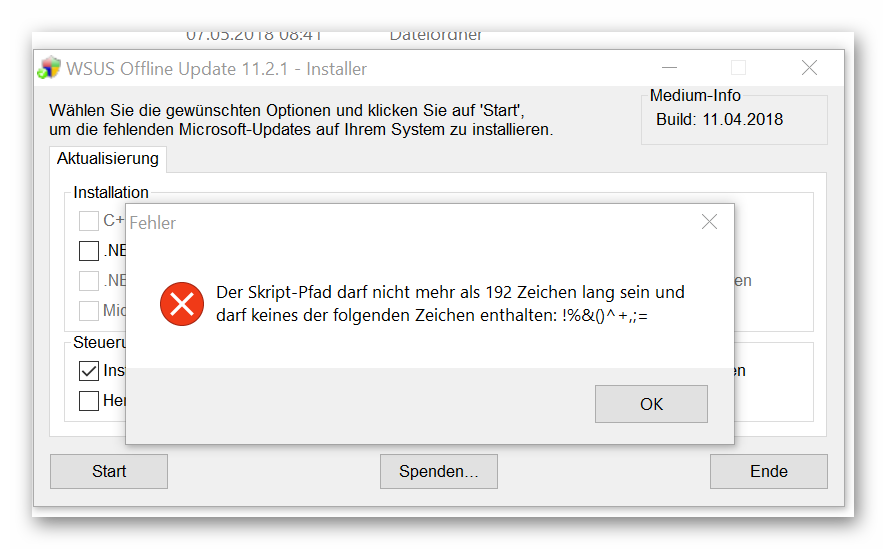Toggle the checked 'Ins' checkbox
This screenshot has width=886, height=549.
point(89,371)
